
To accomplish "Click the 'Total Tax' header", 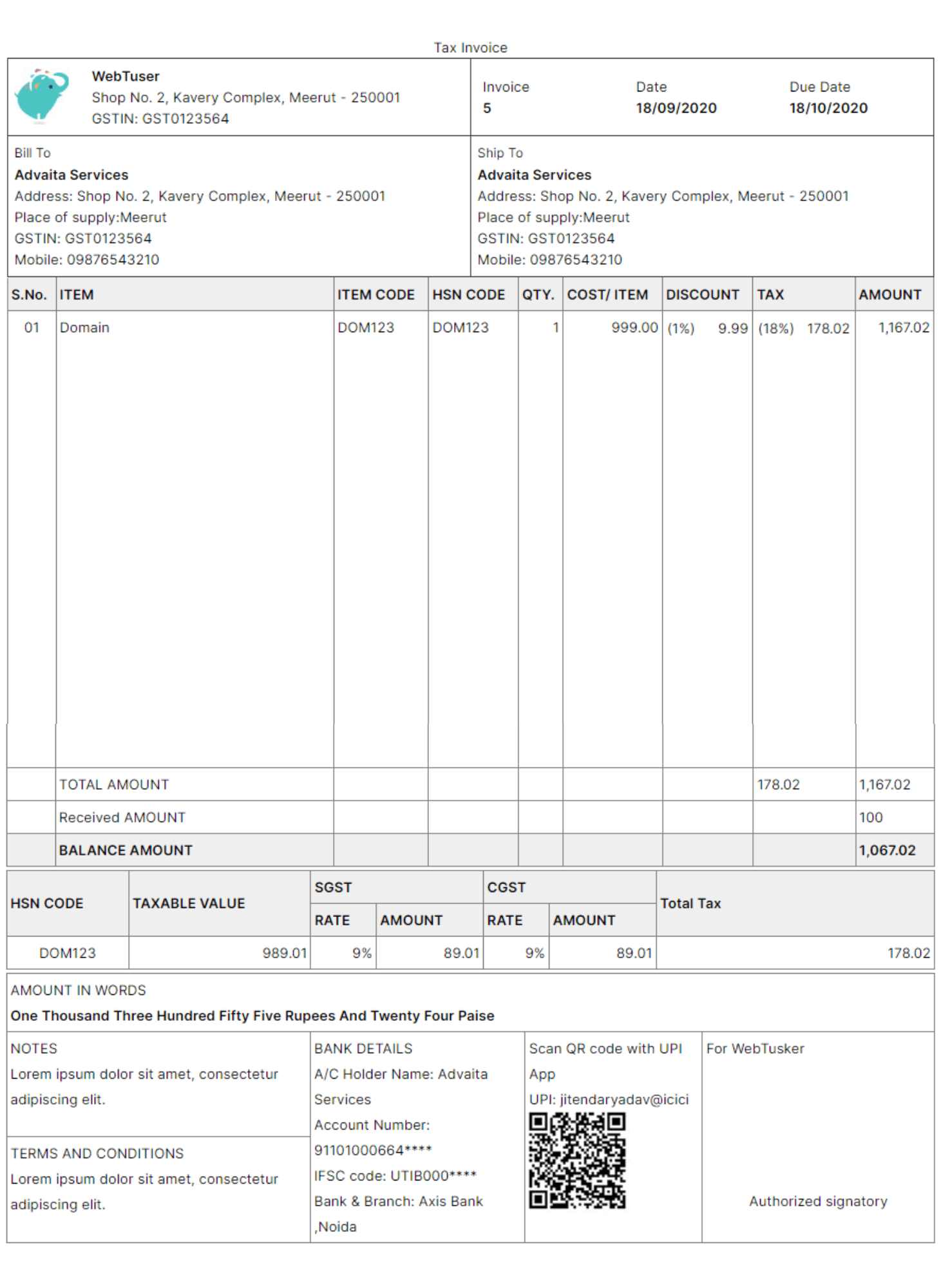I will click(690, 904).
